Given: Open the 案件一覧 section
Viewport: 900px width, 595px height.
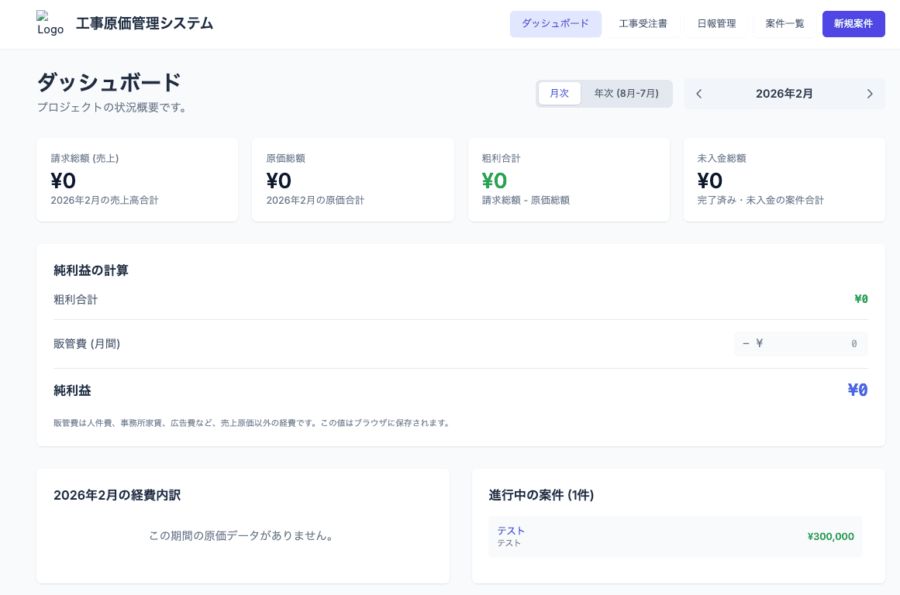Looking at the screenshot, I should (783, 24).
